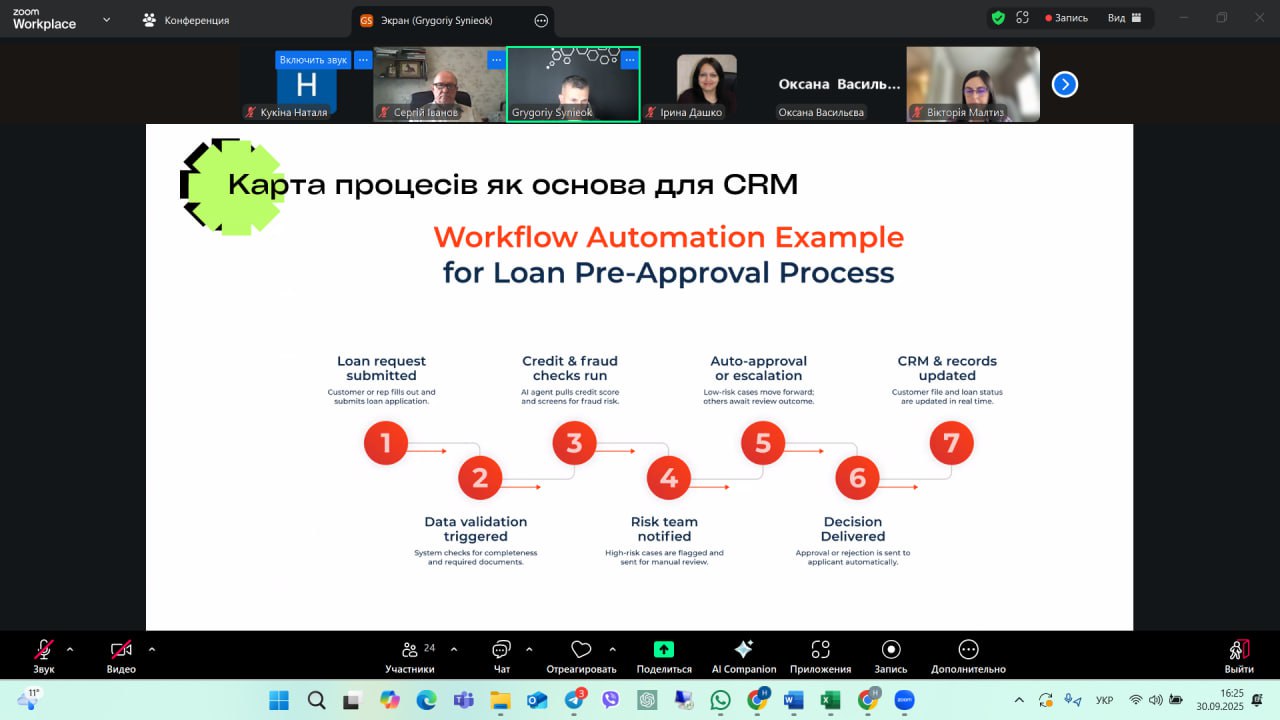Click the Risk team notified step label
1280x720 pixels.
click(x=664, y=529)
